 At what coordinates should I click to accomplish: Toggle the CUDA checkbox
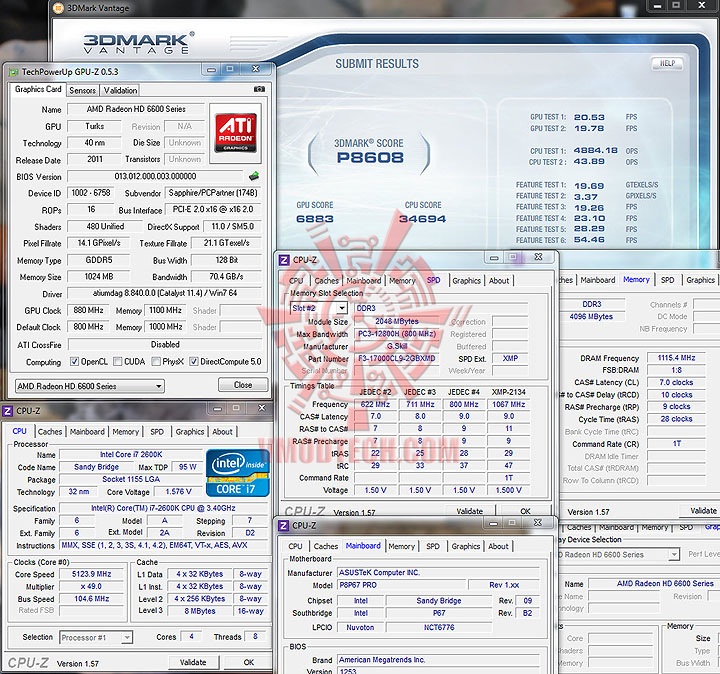(x=118, y=361)
